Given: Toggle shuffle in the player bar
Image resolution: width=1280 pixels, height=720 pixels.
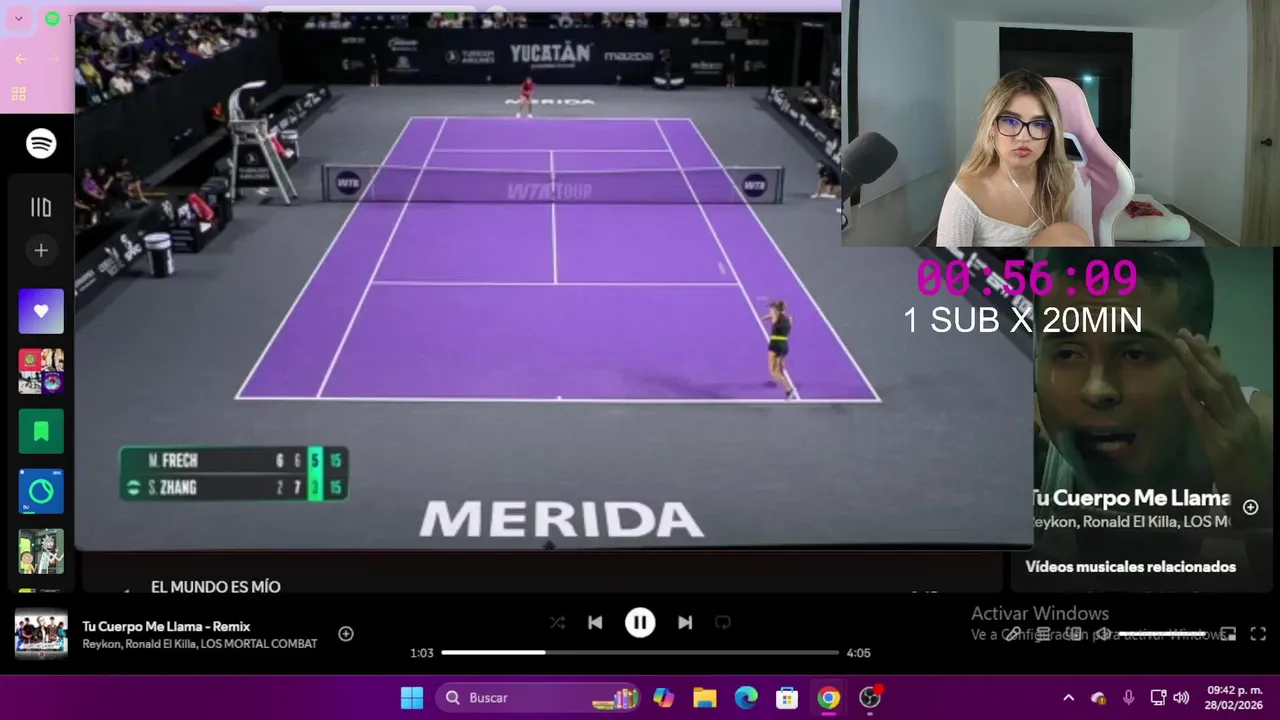Looking at the screenshot, I should coord(557,623).
